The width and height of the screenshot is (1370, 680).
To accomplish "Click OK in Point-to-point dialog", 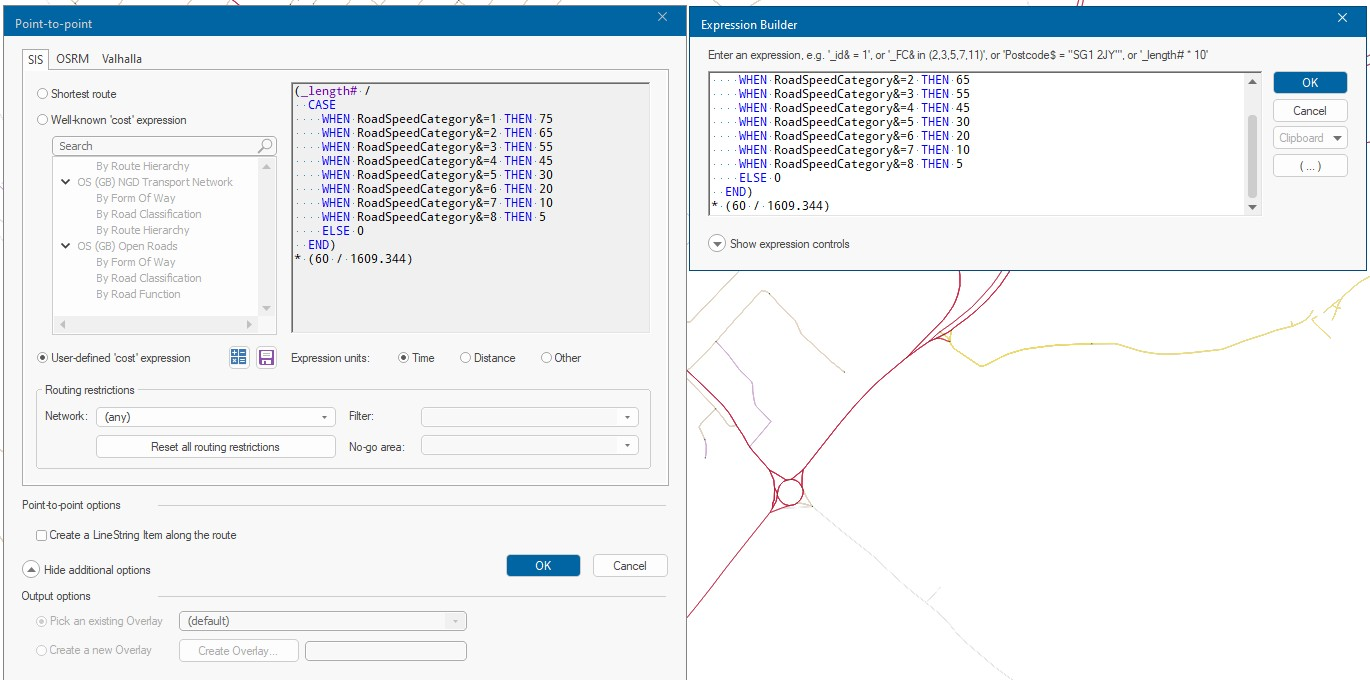I will 543,565.
